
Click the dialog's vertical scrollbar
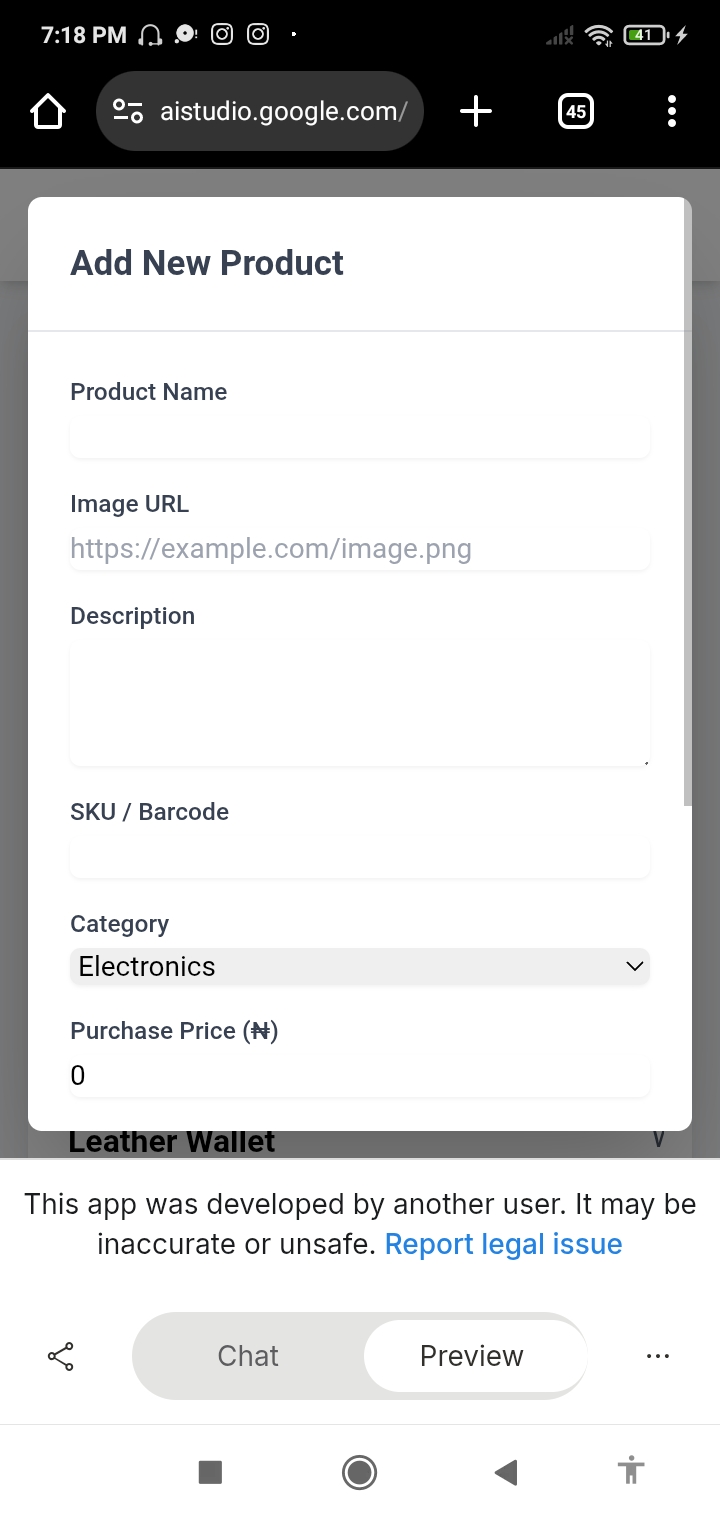coord(687,500)
